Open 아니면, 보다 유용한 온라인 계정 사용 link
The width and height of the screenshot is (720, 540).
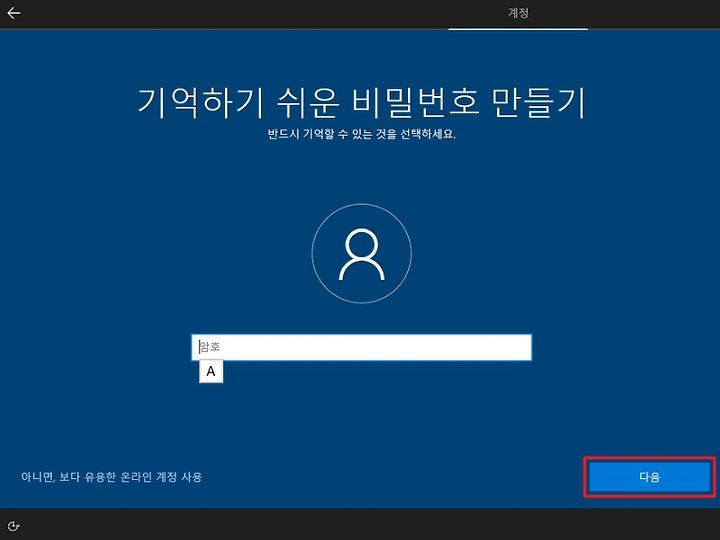pyautogui.click(x=112, y=477)
